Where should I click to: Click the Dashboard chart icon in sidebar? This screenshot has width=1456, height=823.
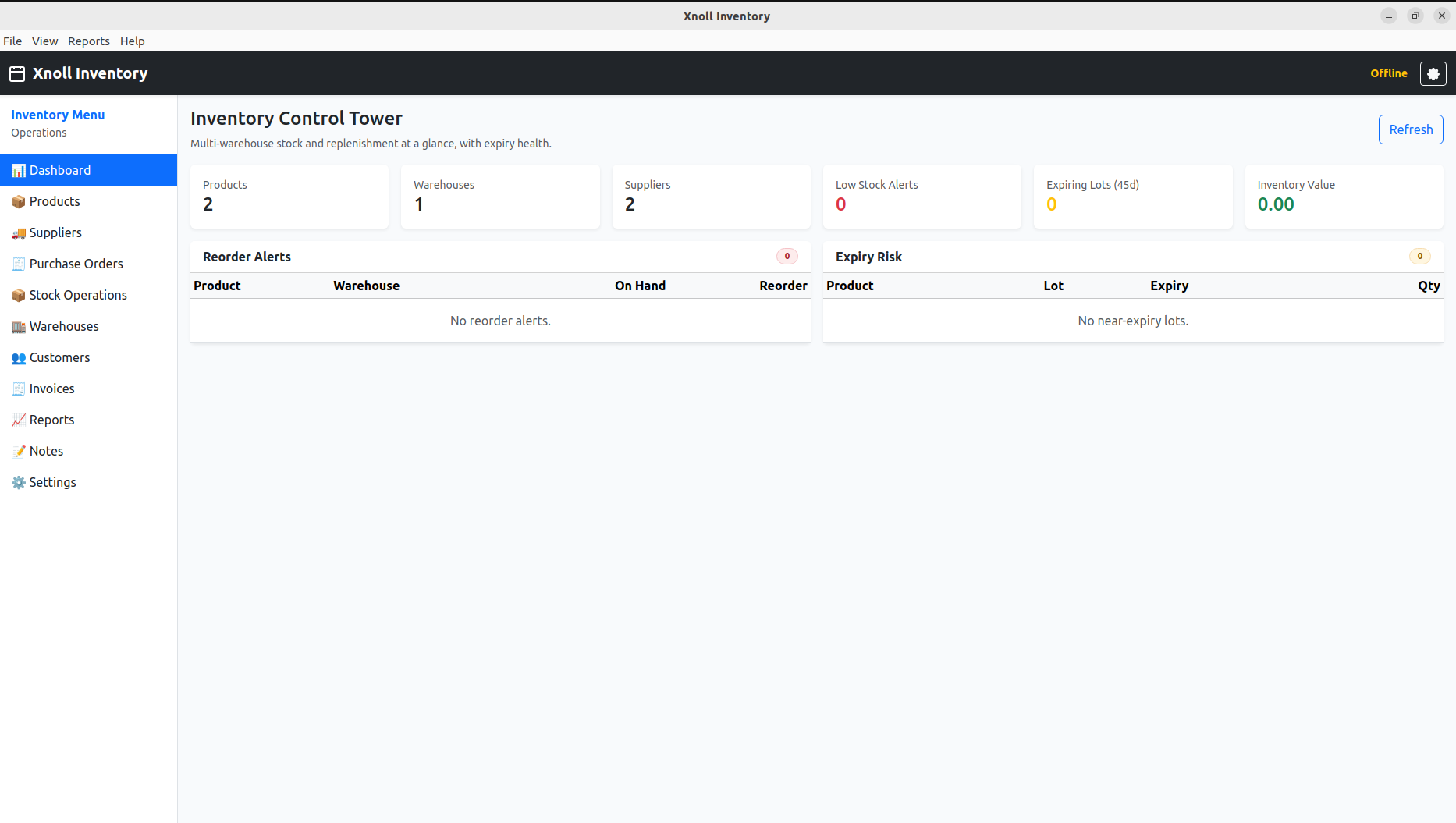[18, 171]
